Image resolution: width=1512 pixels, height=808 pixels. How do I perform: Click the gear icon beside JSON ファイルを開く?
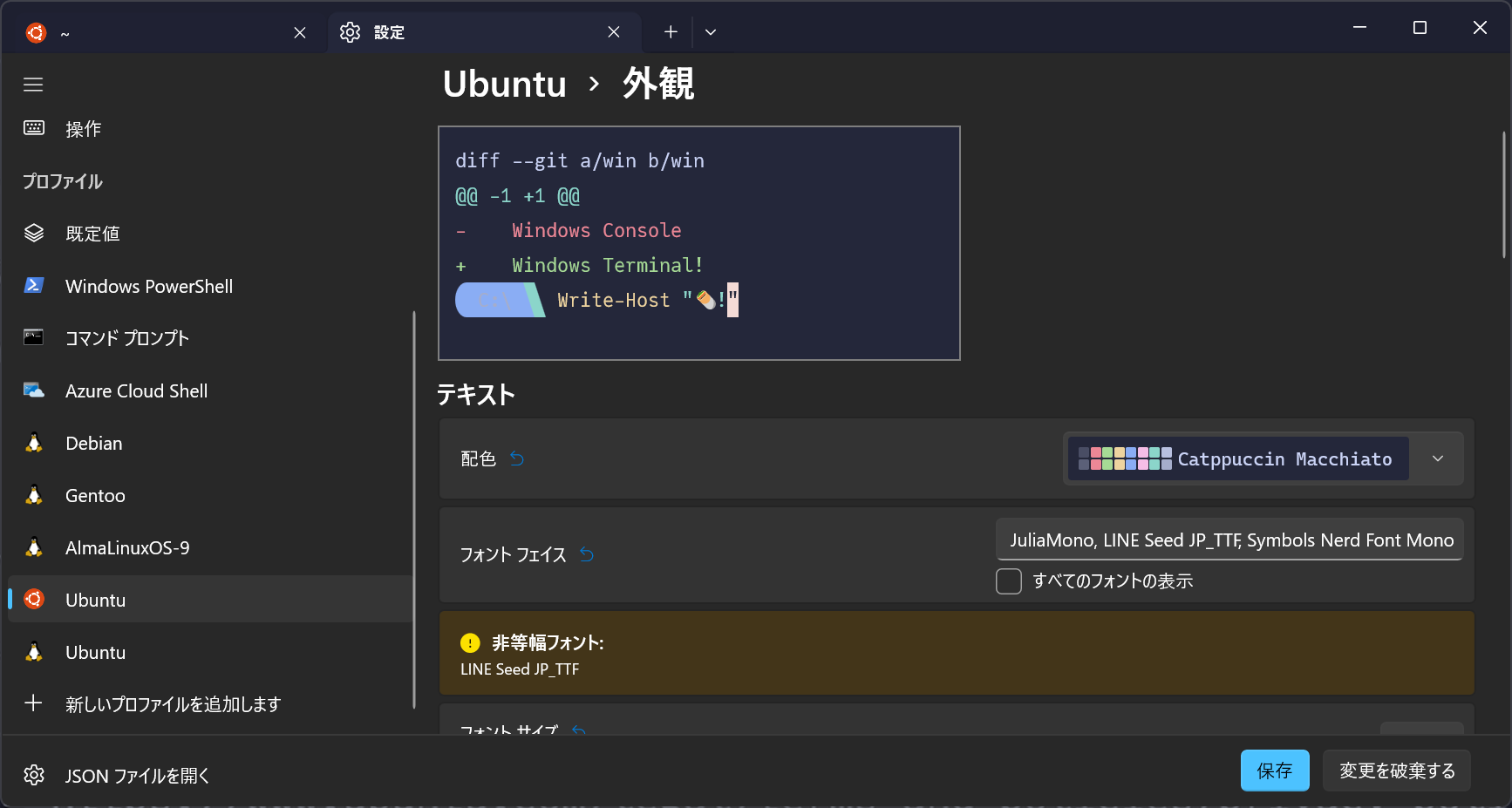(x=34, y=775)
